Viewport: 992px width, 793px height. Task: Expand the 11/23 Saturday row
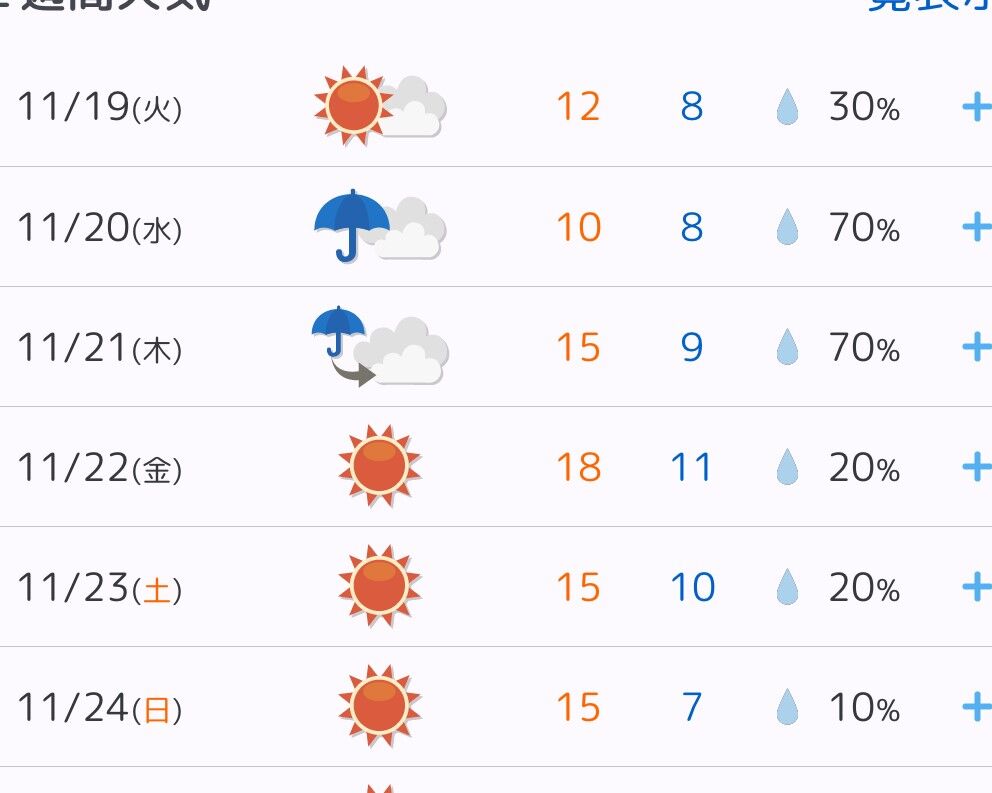tap(975, 587)
